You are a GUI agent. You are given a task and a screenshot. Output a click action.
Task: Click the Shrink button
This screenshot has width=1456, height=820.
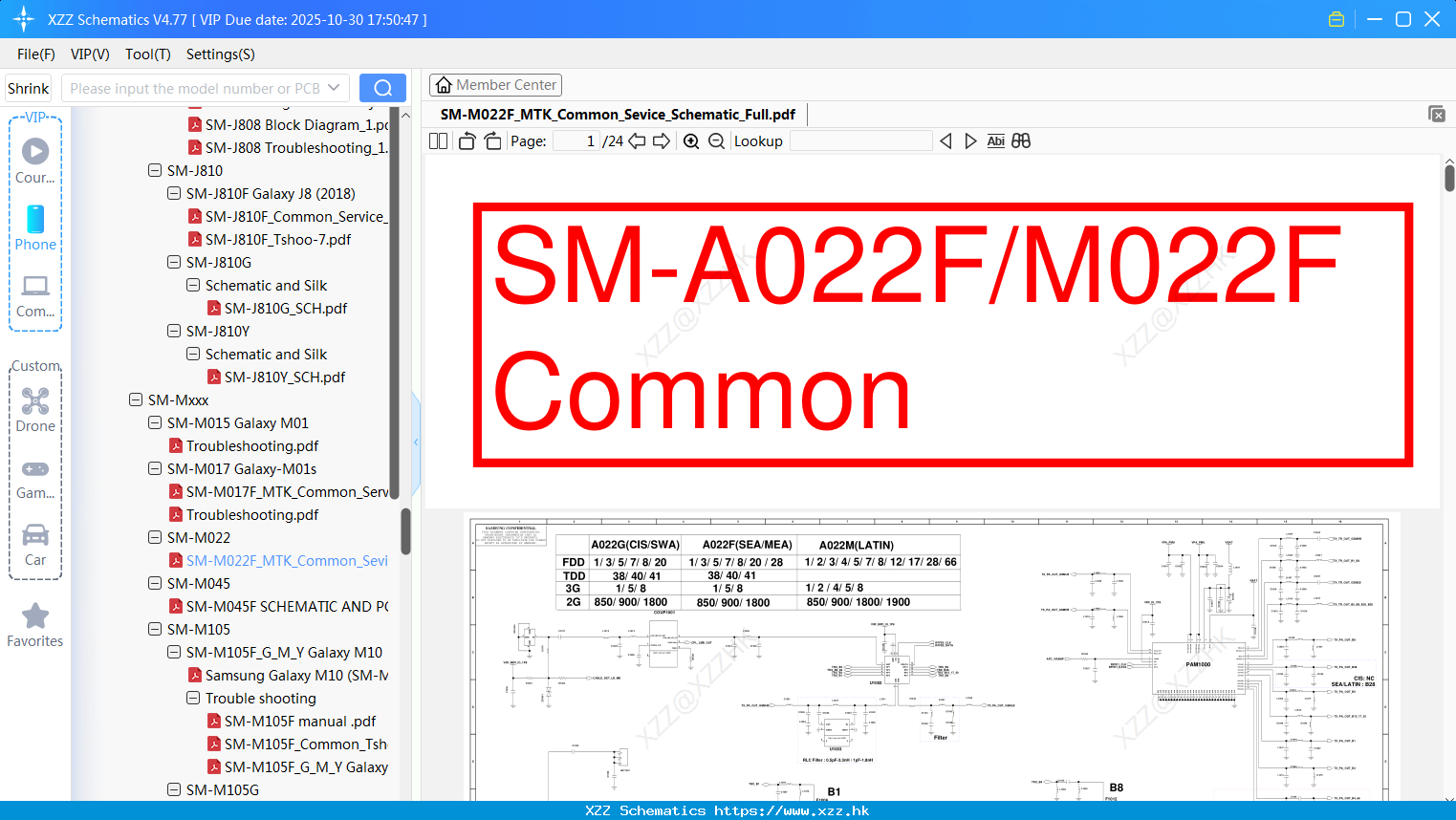click(x=29, y=88)
